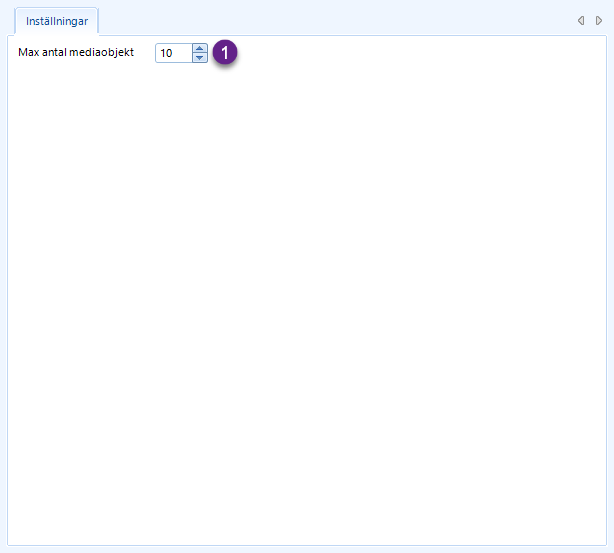Activate the Inställningar tab header
This screenshot has width=614, height=553.
(57, 21)
